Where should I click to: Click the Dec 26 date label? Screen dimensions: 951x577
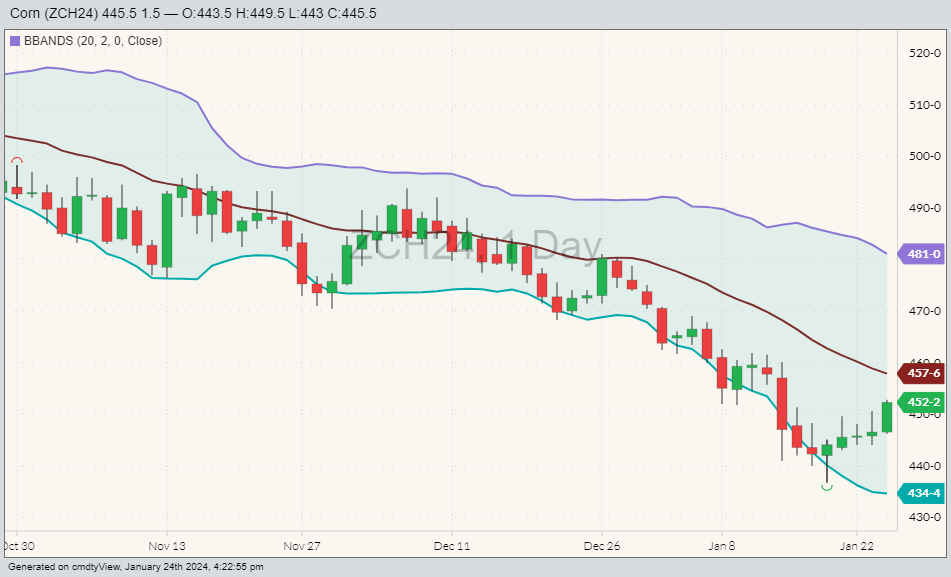[x=602, y=546]
